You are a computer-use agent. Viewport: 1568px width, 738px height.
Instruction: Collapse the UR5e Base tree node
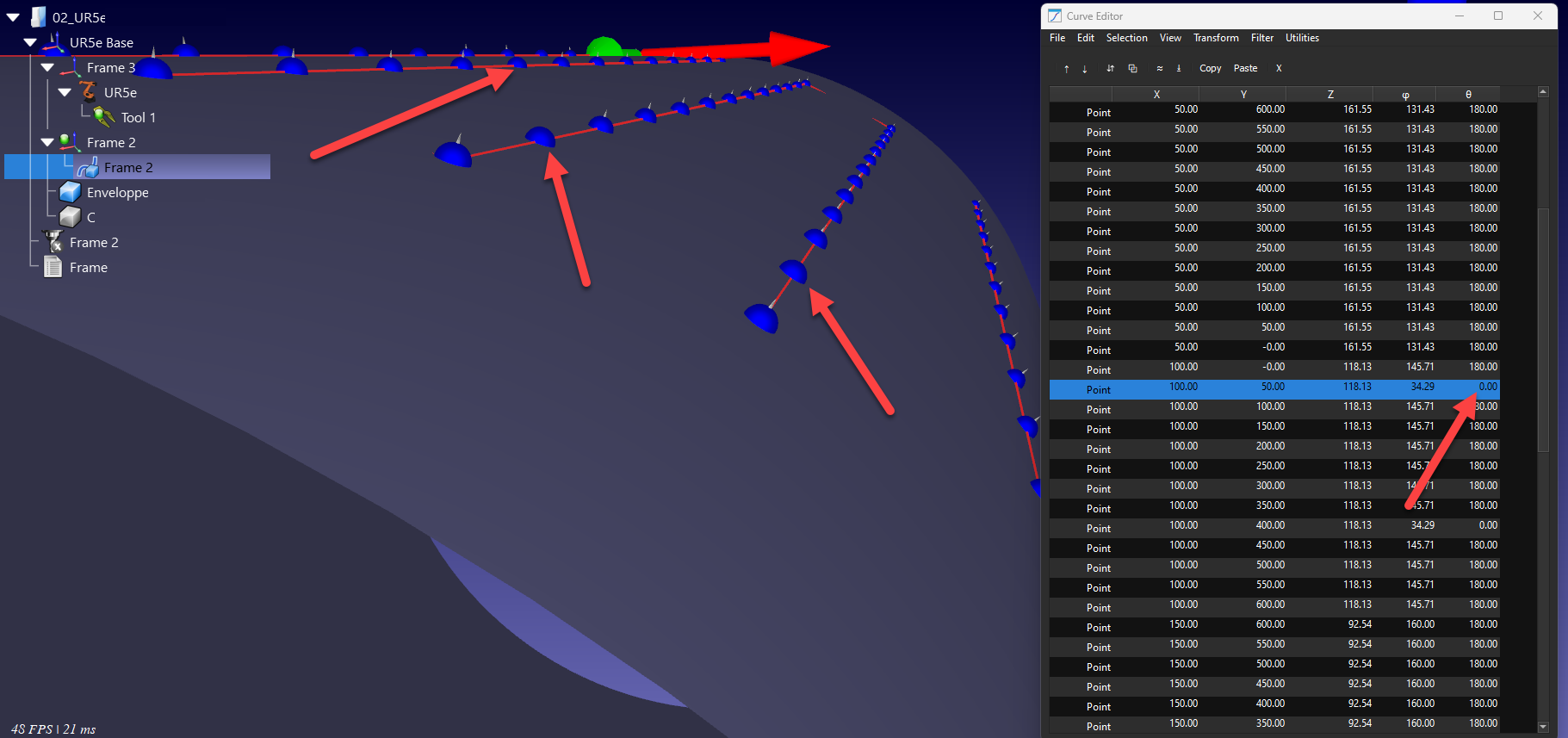pyautogui.click(x=30, y=42)
